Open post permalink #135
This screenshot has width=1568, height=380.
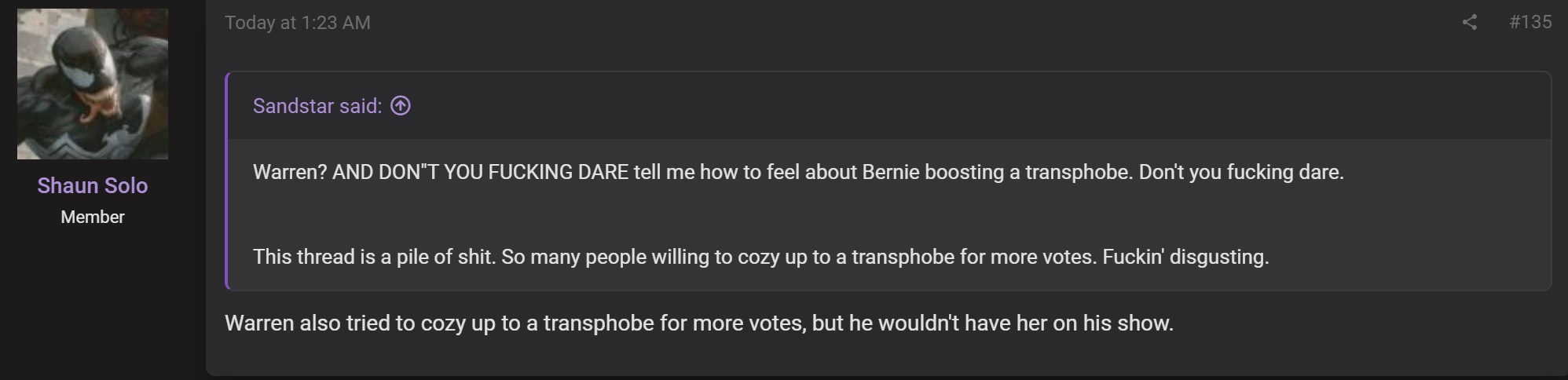click(1530, 22)
